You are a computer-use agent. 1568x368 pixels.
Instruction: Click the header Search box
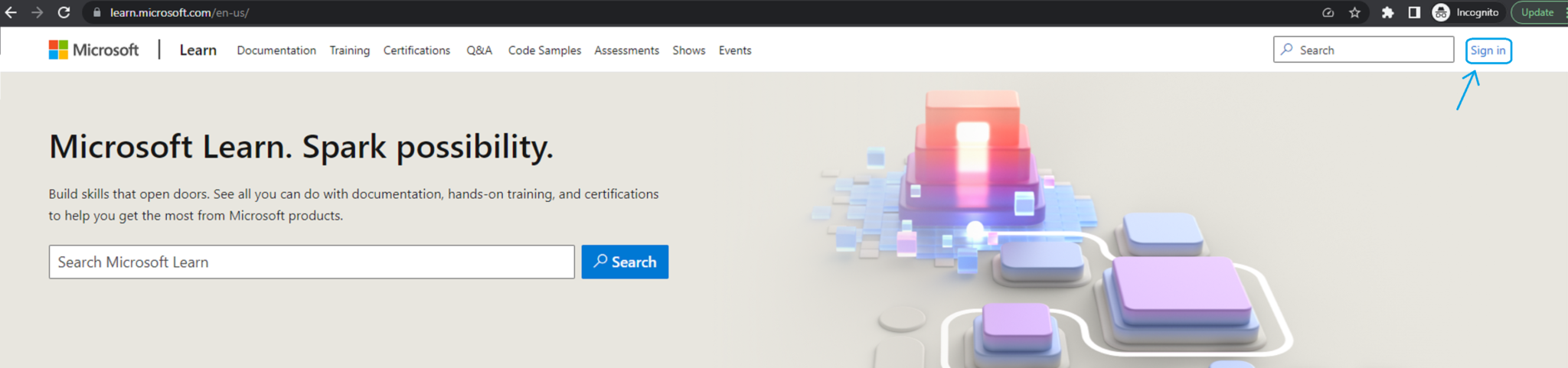point(1363,50)
